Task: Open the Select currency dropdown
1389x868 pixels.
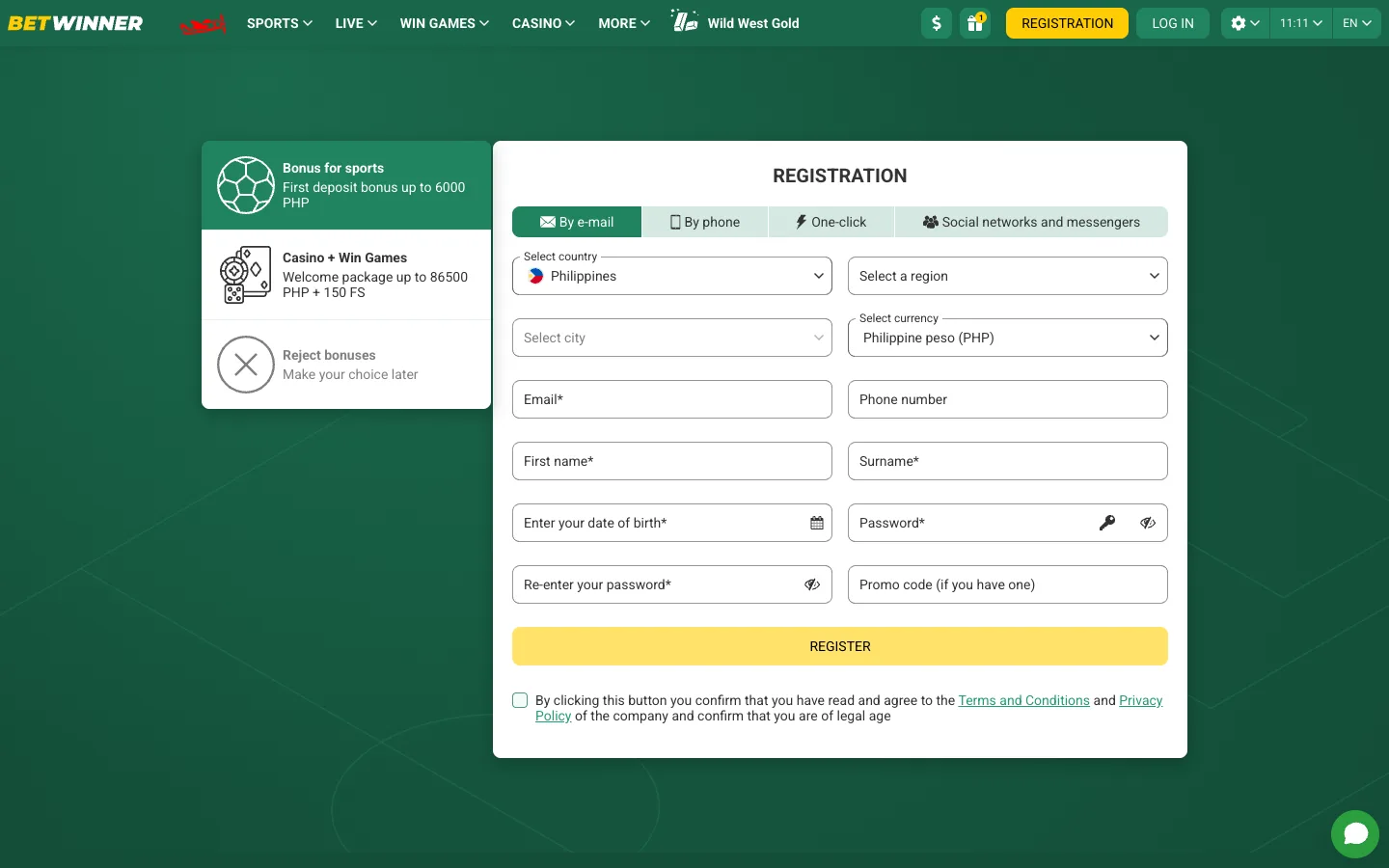Action: [x=1008, y=338]
